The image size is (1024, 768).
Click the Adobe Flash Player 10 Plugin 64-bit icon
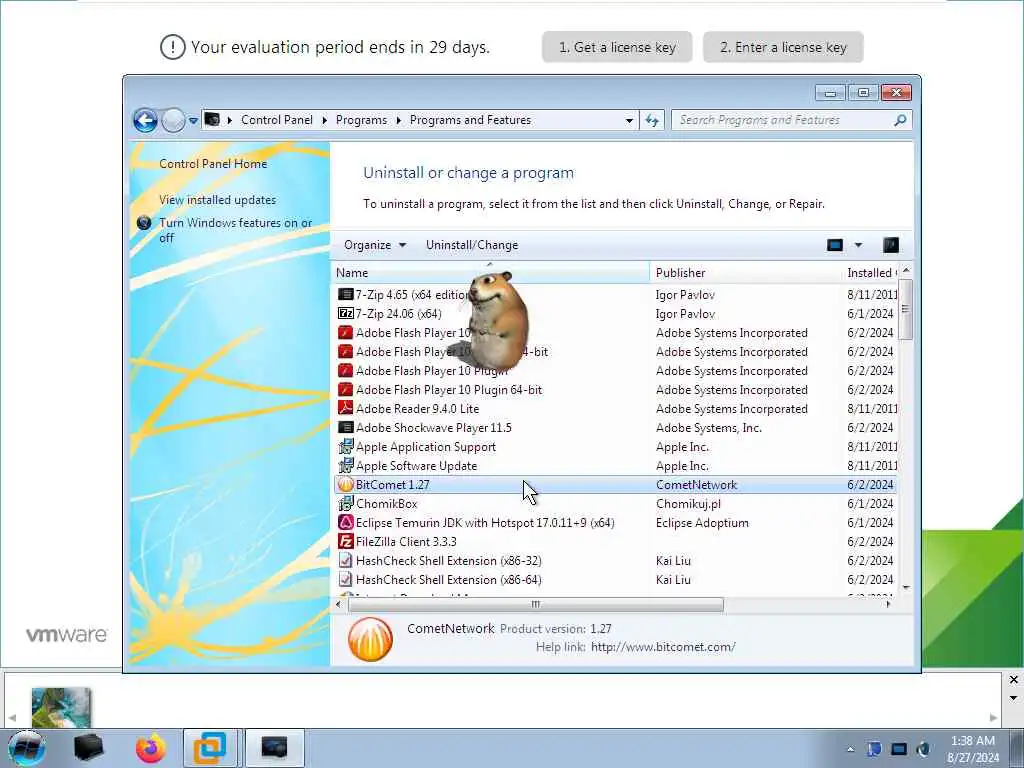pos(345,389)
